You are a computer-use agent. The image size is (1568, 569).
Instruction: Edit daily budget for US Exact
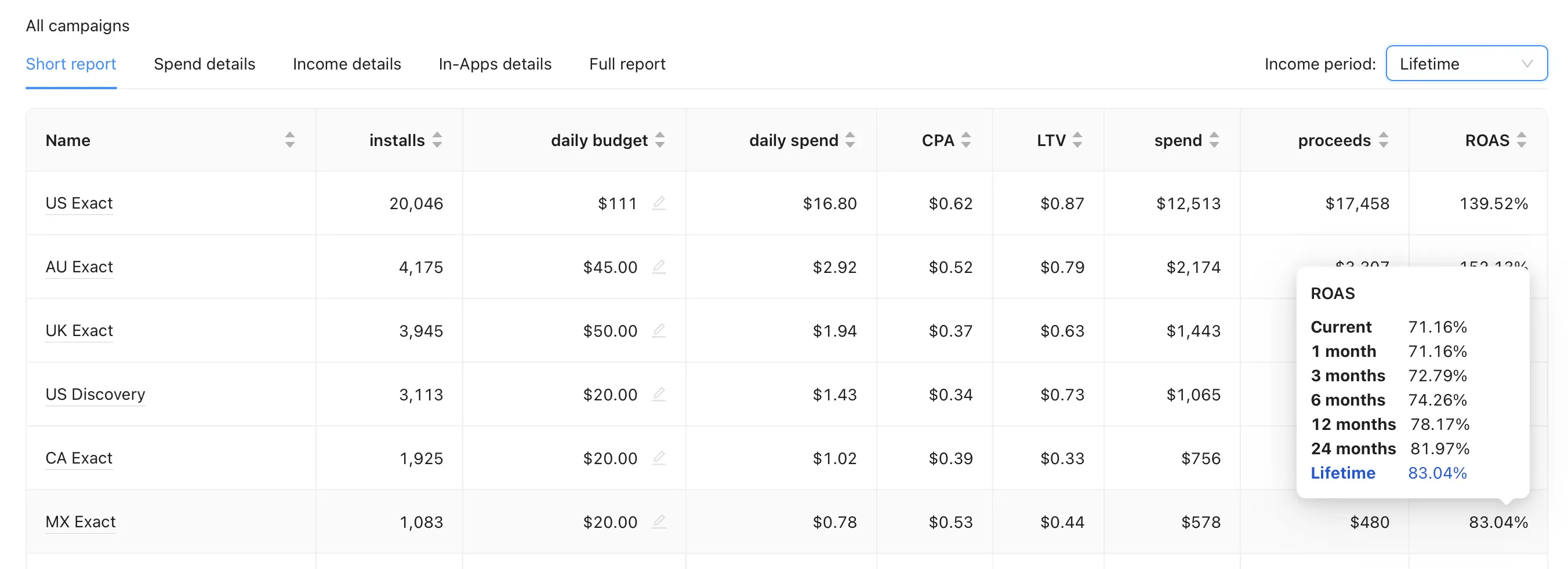[659, 203]
